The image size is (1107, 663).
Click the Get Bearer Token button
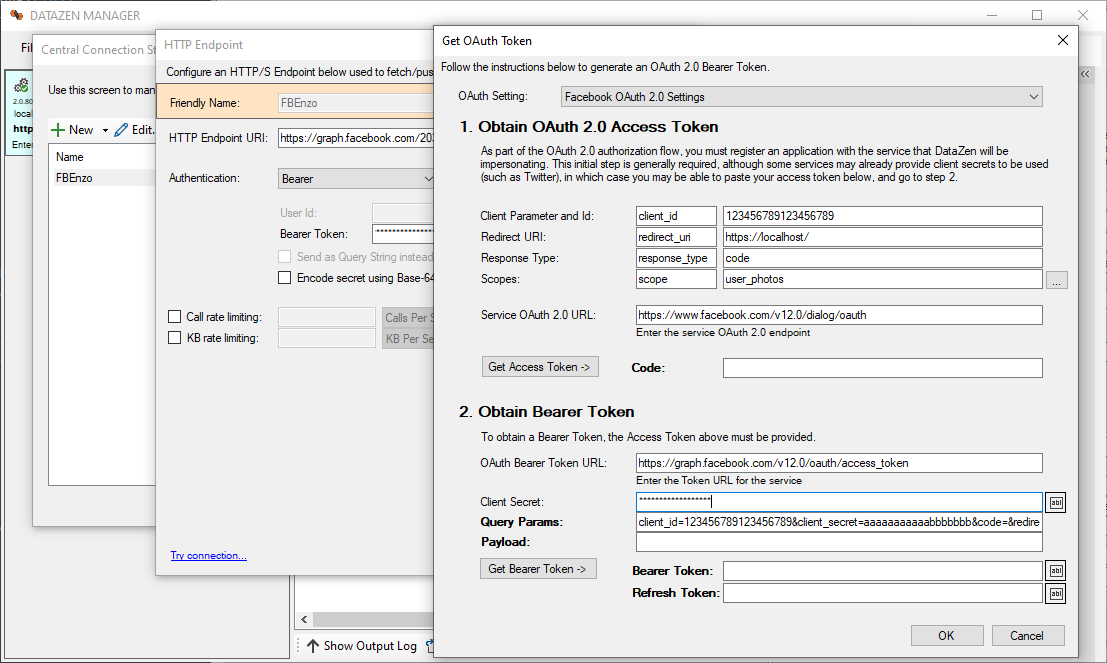point(538,569)
